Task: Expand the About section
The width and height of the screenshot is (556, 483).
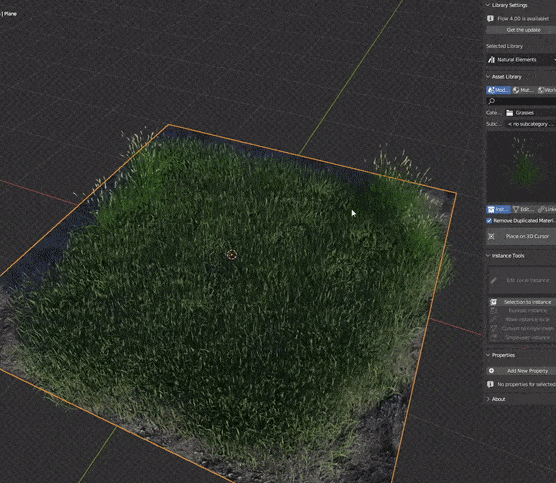Action: point(488,399)
